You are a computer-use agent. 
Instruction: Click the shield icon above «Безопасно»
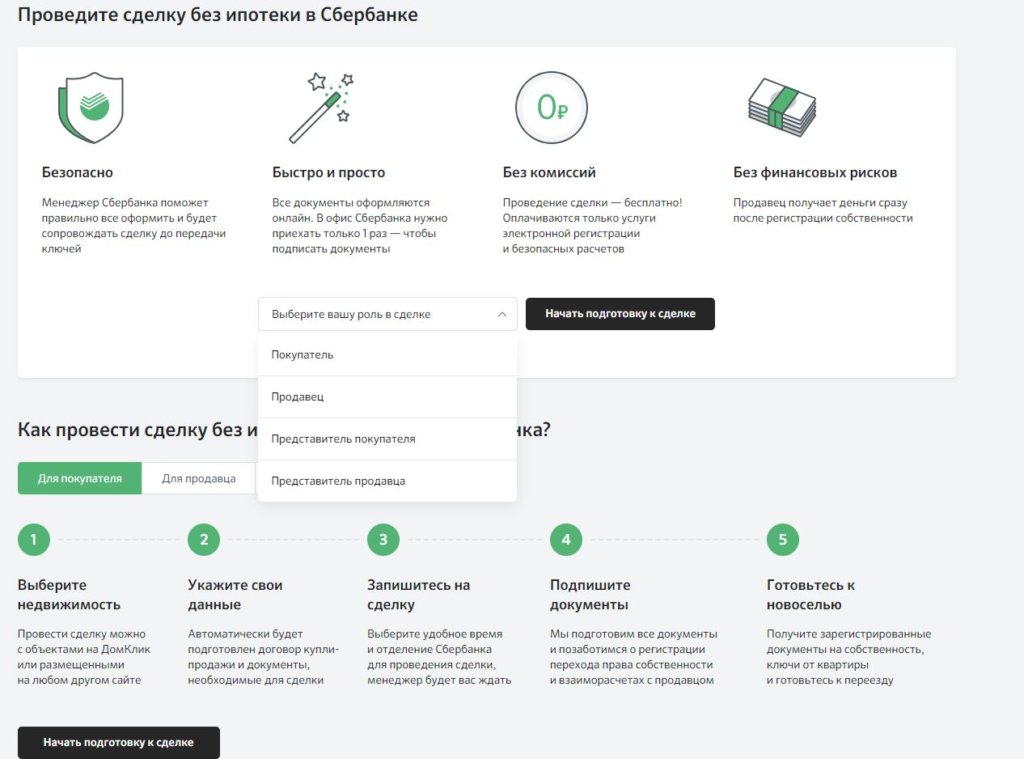click(91, 104)
